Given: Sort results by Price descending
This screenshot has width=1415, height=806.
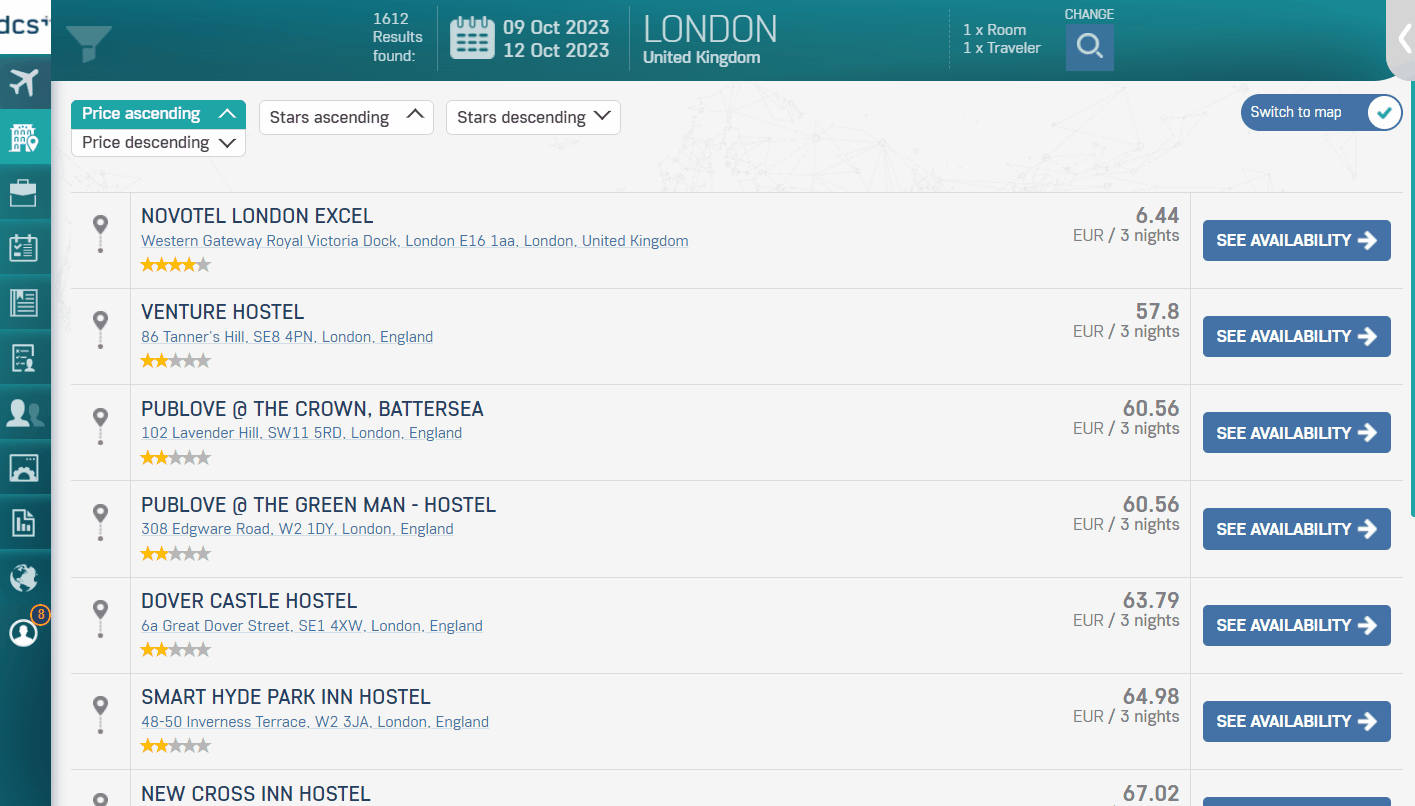Looking at the screenshot, I should [x=158, y=143].
